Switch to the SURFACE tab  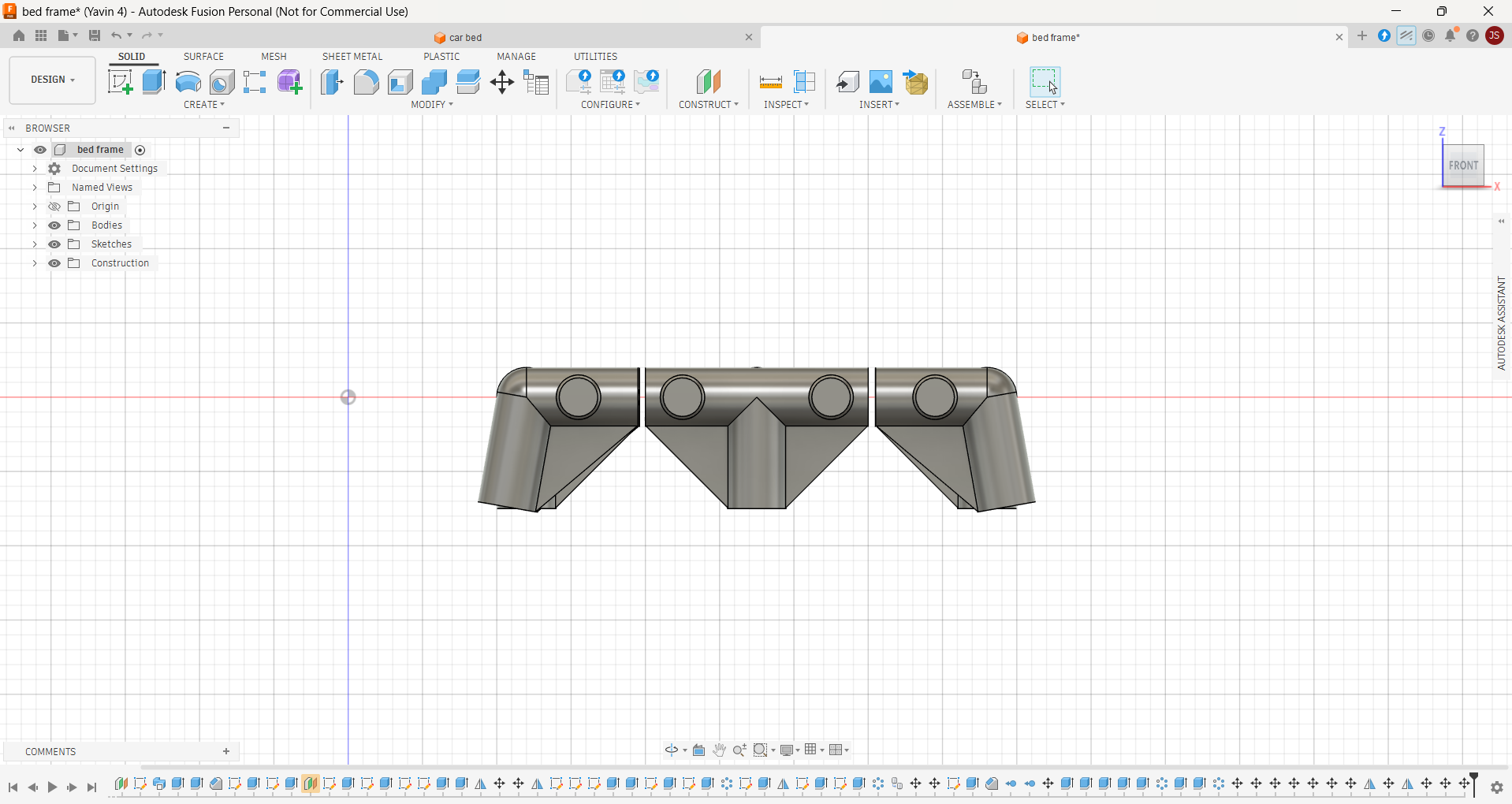[203, 57]
